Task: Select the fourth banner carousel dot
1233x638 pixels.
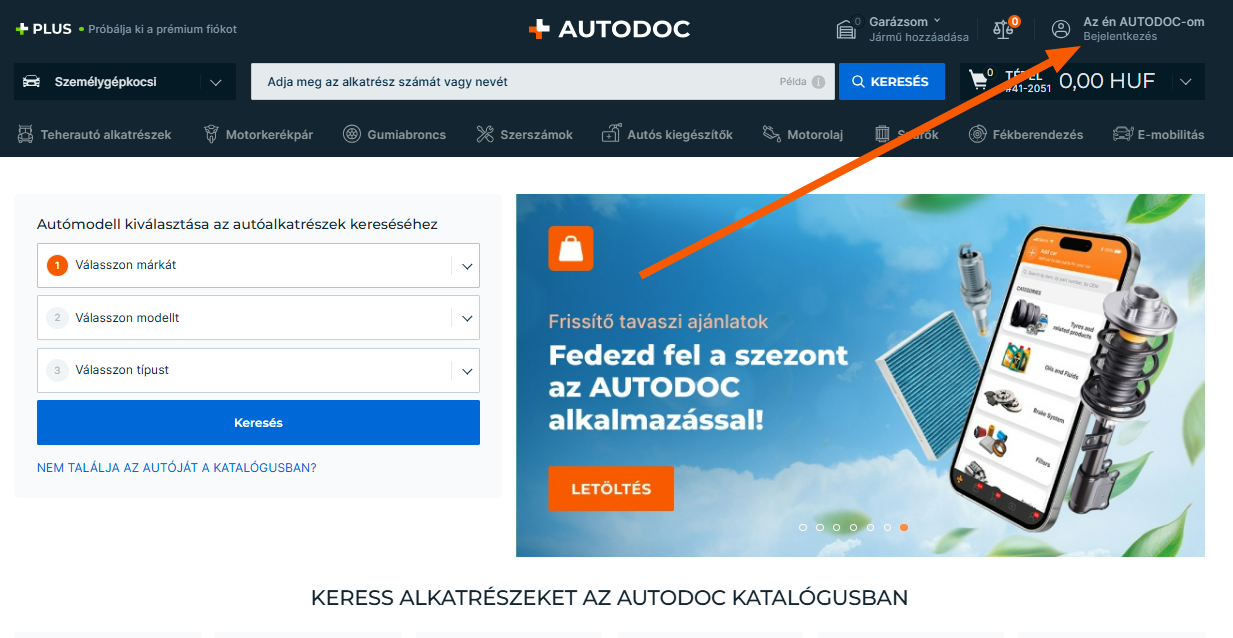Action: point(853,527)
